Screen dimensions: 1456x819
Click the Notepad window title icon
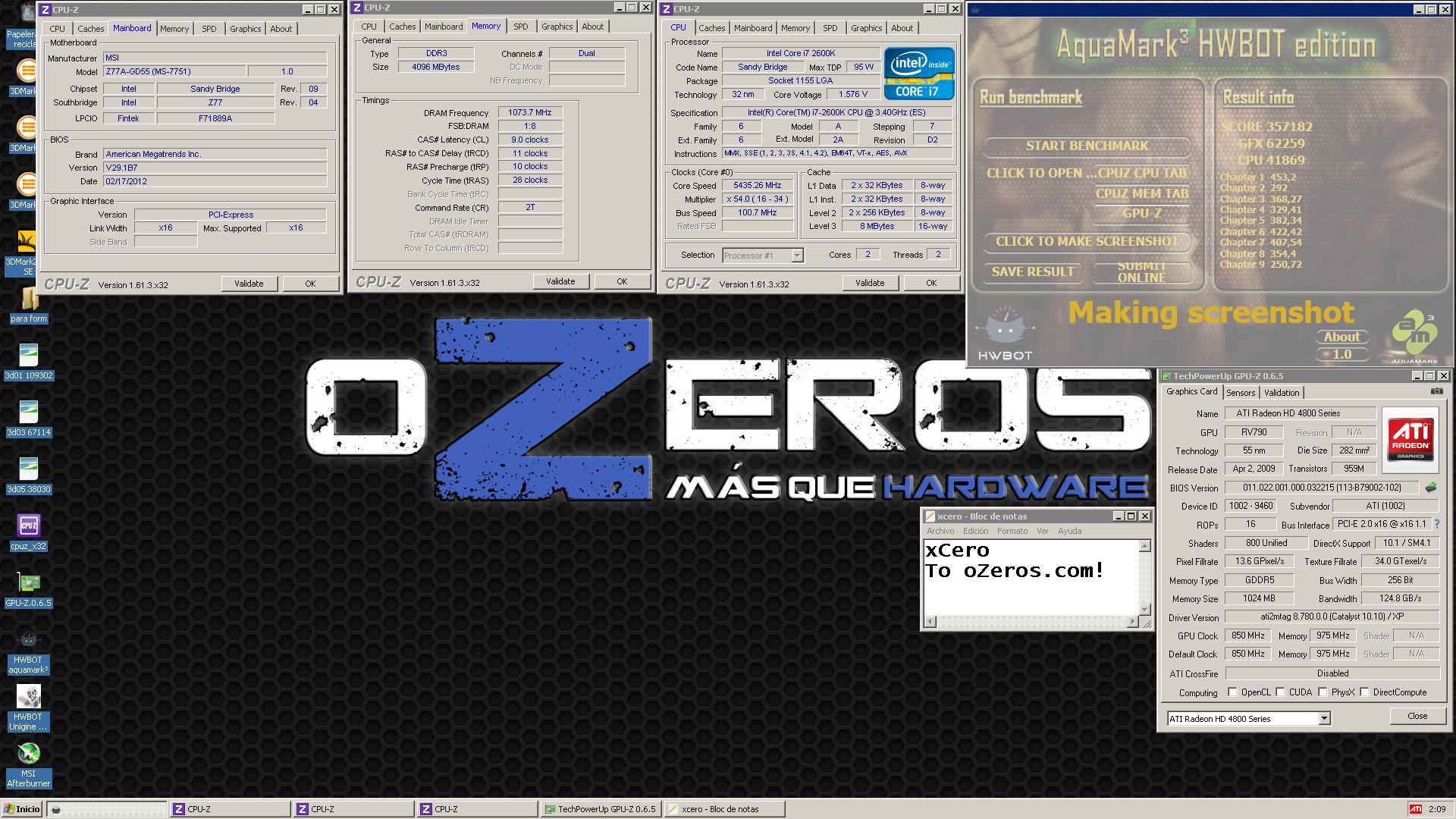(929, 516)
